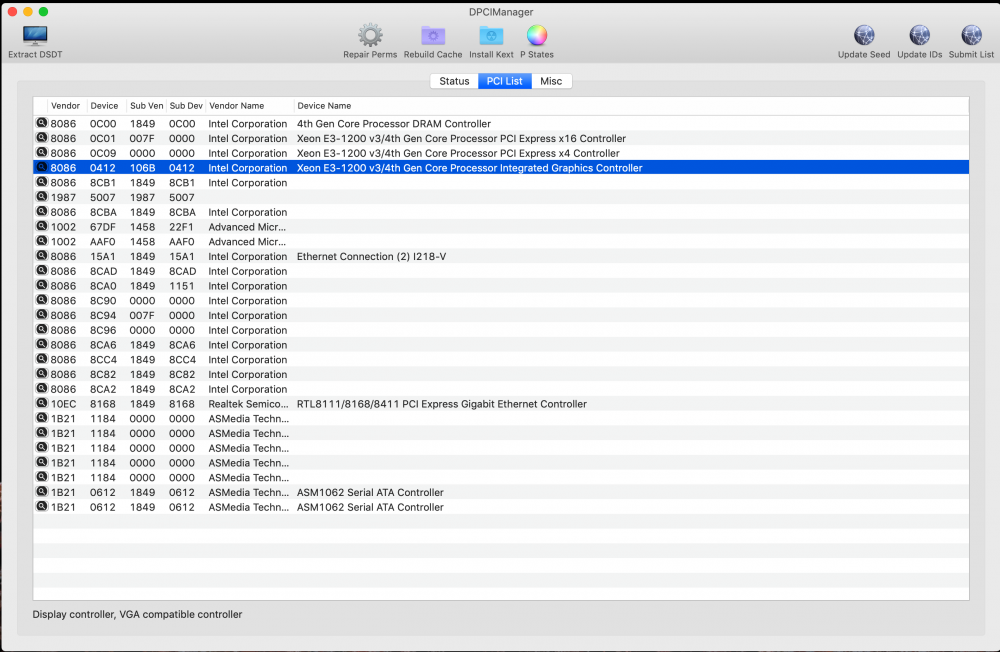
Task: Click sub vendor 106B cell
Action: tap(142, 168)
